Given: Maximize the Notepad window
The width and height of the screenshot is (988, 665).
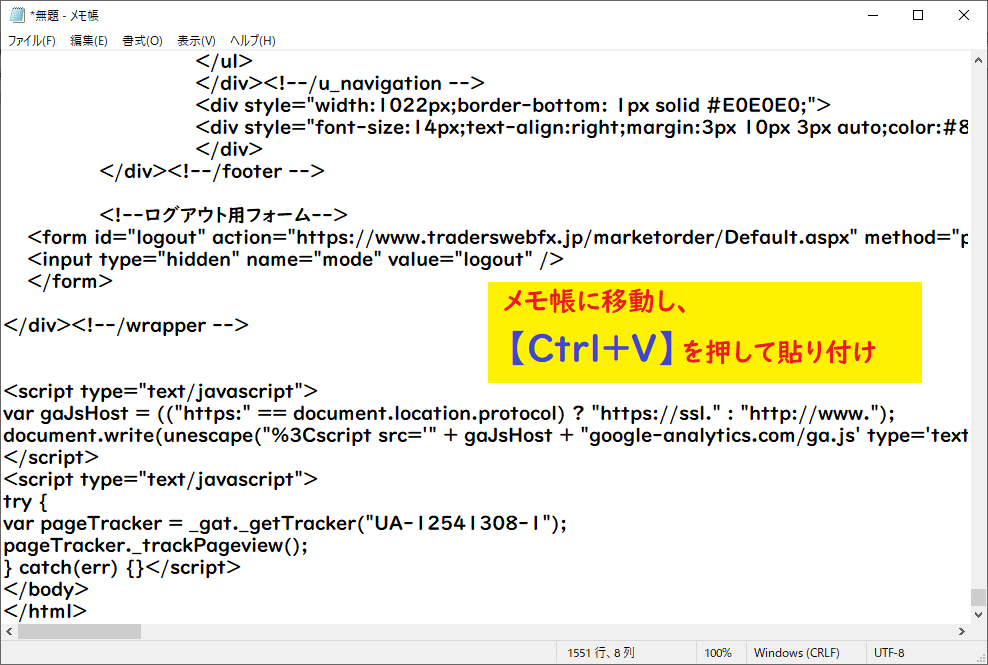Looking at the screenshot, I should [x=918, y=15].
